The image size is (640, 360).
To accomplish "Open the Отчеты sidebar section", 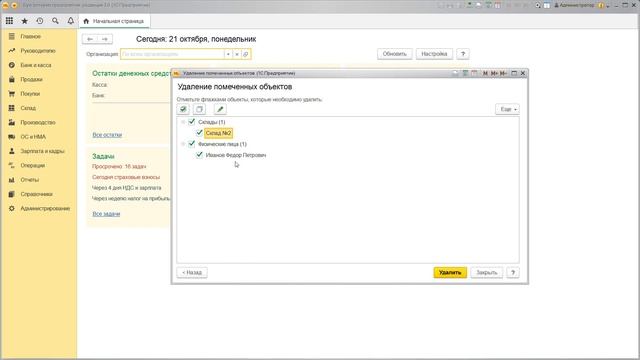I will (30, 180).
